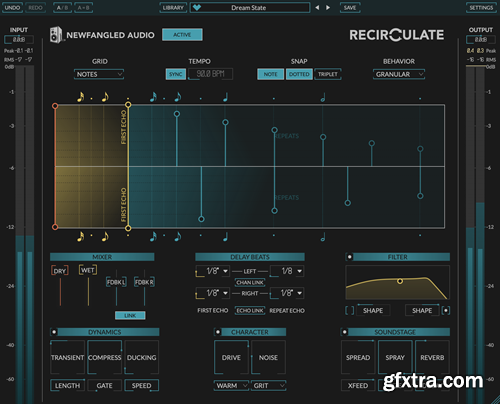Click the OUTPUT gain value field
500x404 pixels.
click(x=481, y=40)
